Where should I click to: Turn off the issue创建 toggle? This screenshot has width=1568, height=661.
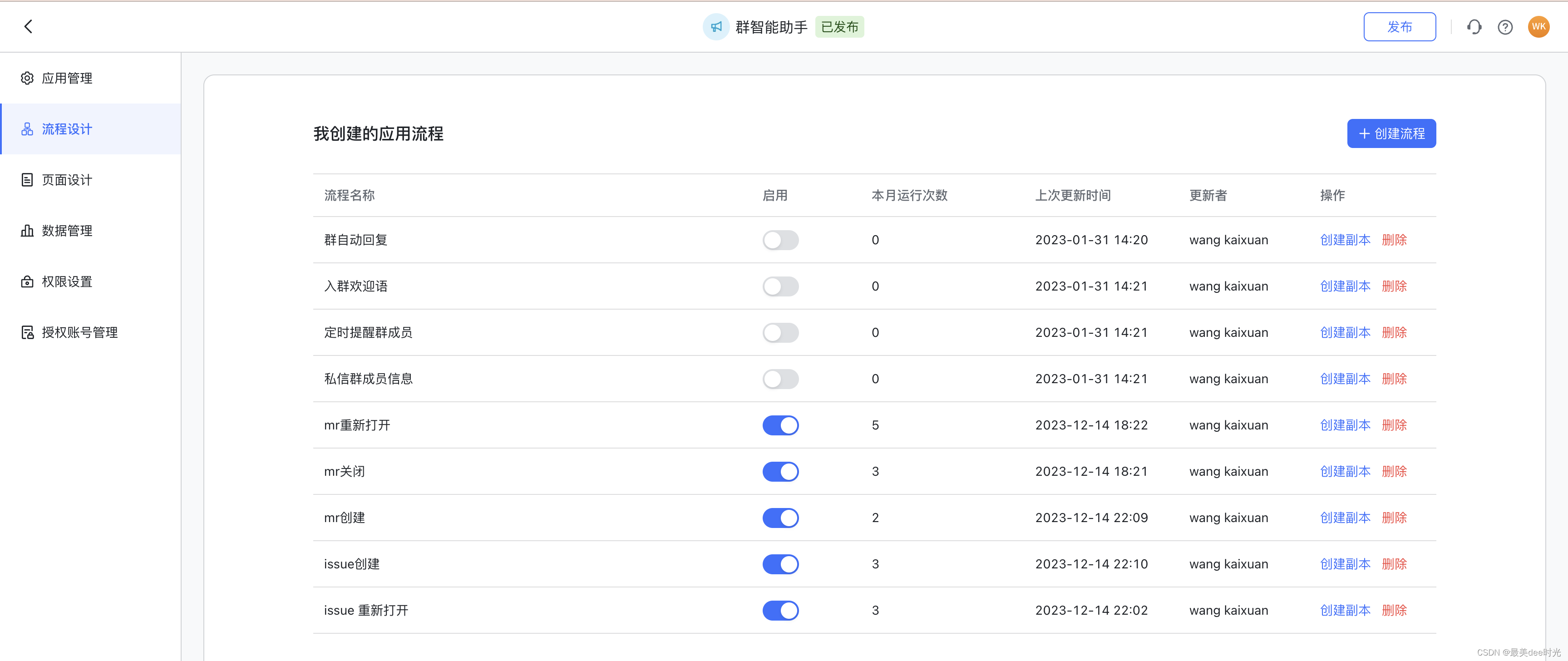tap(780, 563)
